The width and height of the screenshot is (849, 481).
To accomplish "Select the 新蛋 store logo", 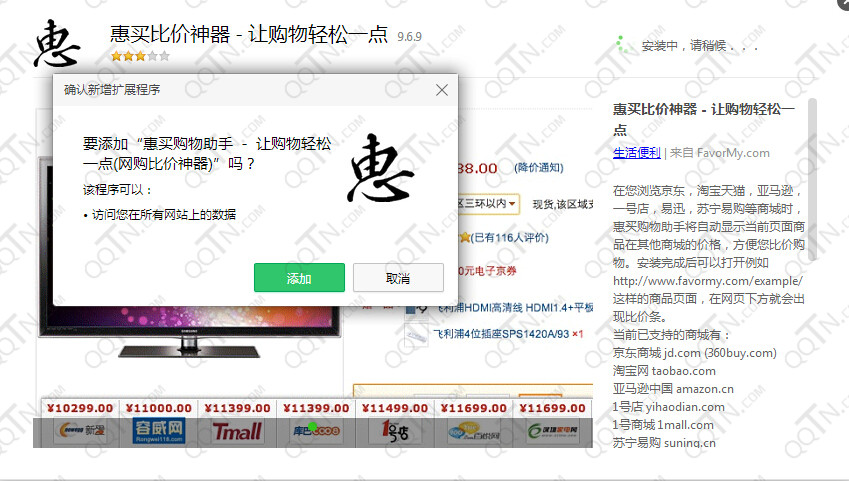I will [x=78, y=431].
